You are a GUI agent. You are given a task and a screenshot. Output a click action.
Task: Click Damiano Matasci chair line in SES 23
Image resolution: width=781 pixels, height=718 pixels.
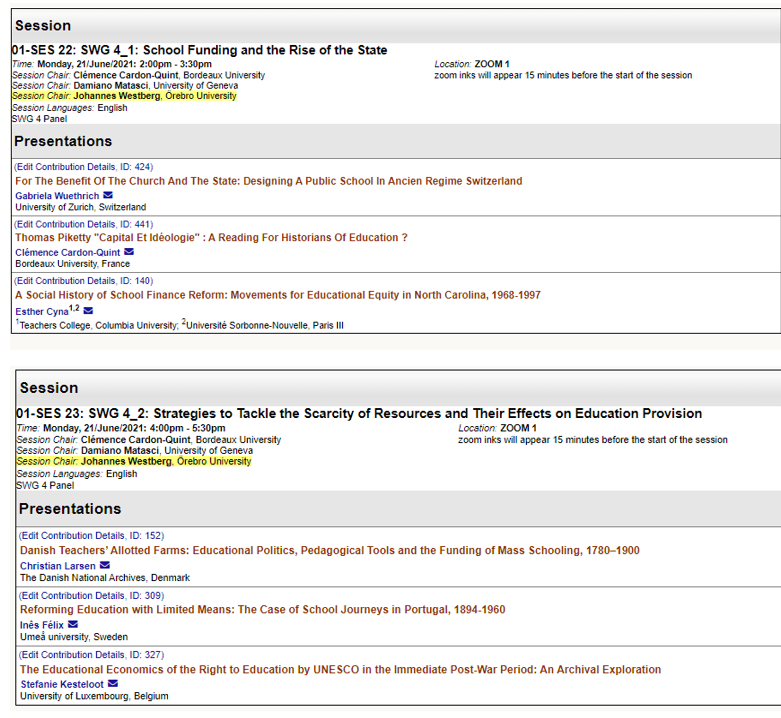click(134, 451)
